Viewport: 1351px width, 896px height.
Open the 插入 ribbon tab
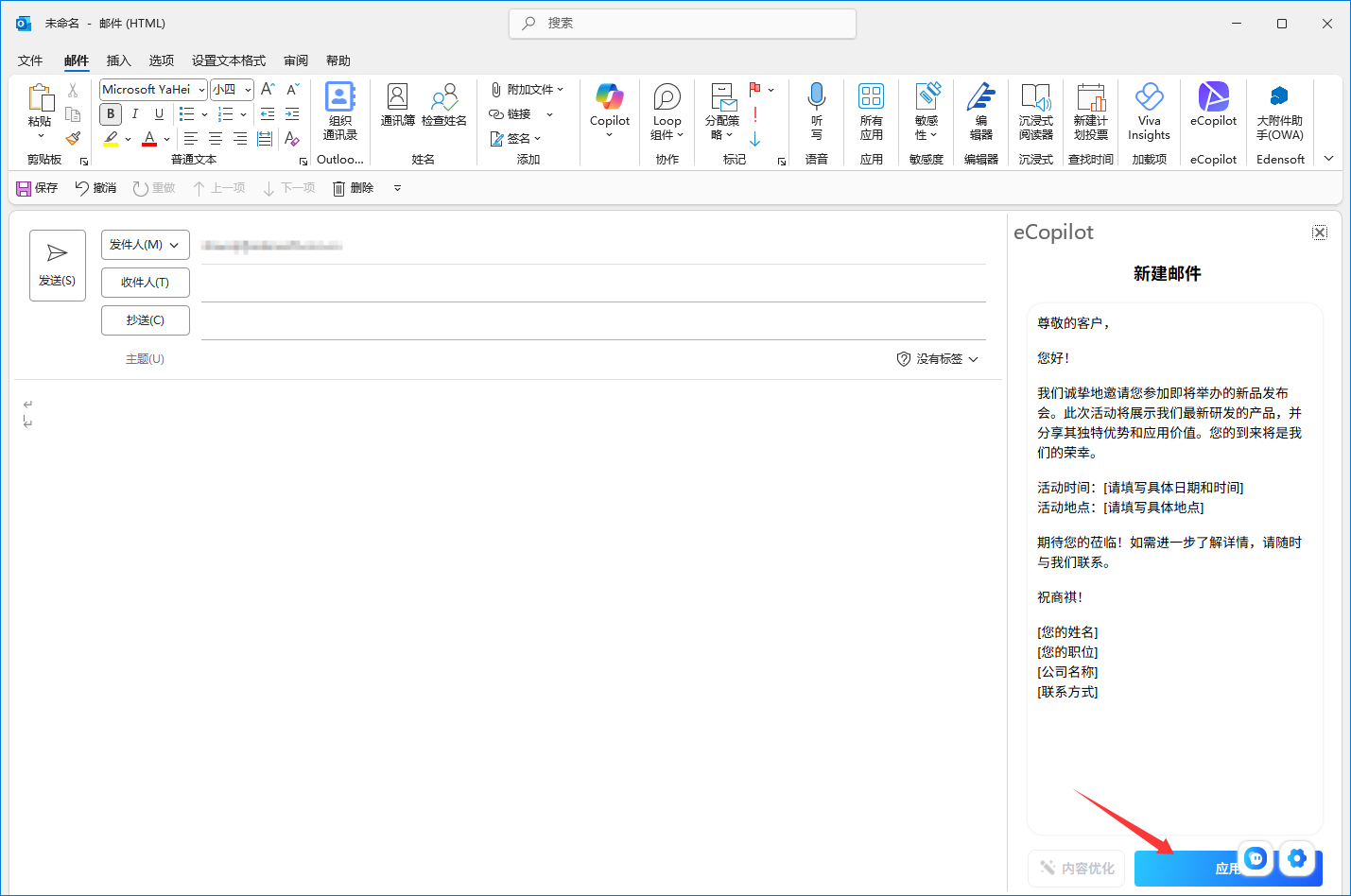coord(118,60)
